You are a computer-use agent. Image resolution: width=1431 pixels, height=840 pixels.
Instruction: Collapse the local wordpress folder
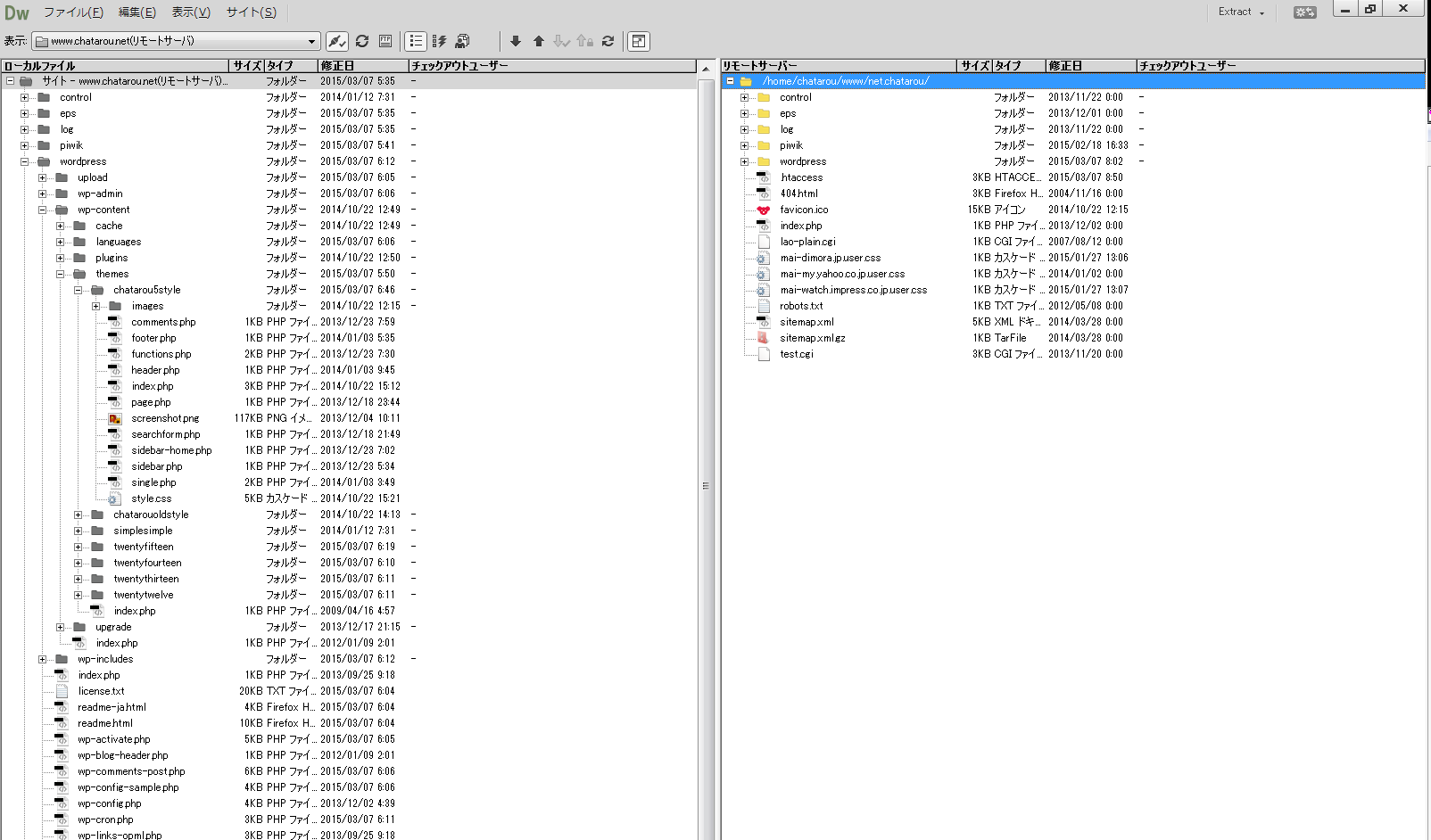[x=25, y=161]
